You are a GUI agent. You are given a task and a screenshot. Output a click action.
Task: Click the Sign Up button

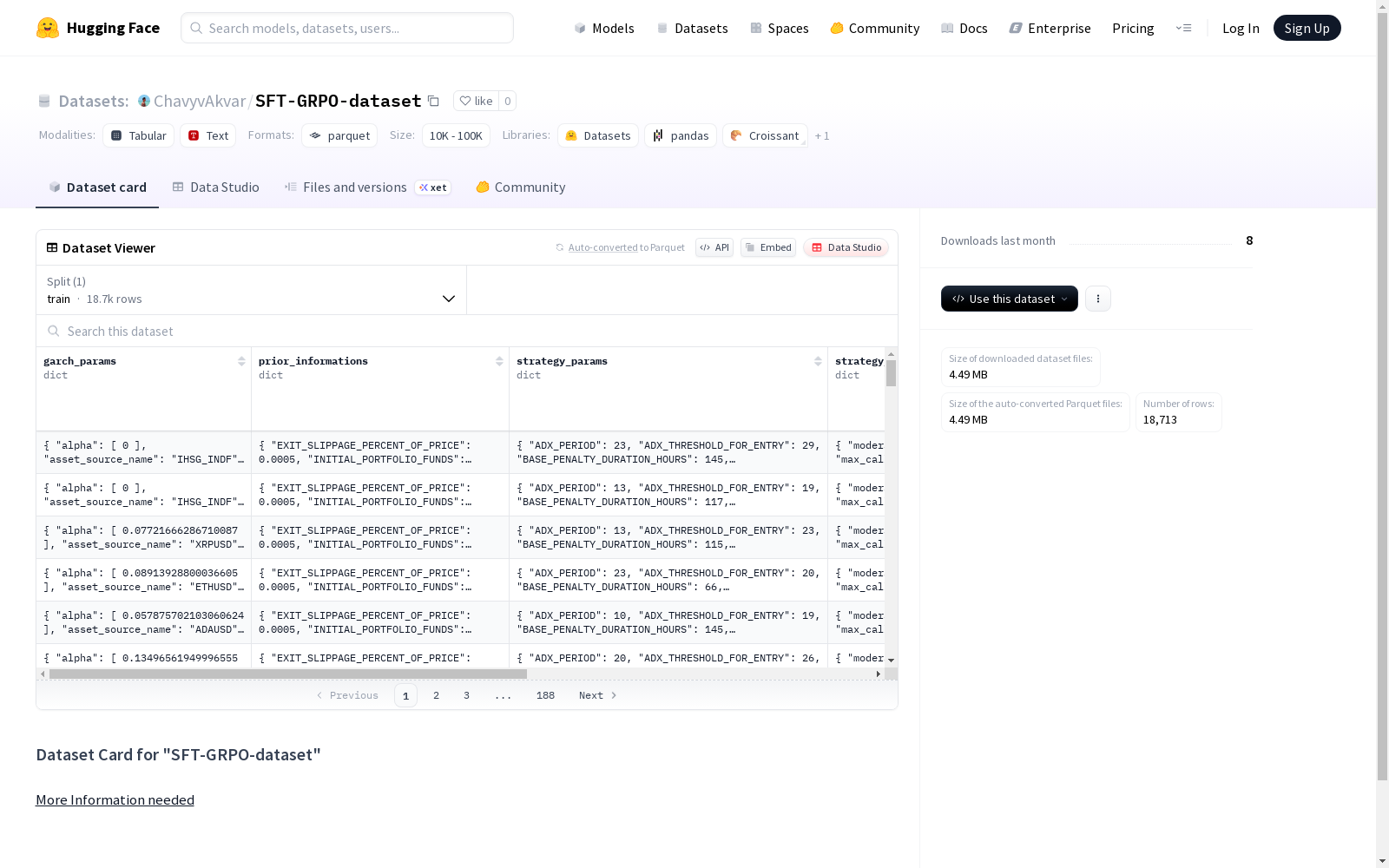[1307, 28]
